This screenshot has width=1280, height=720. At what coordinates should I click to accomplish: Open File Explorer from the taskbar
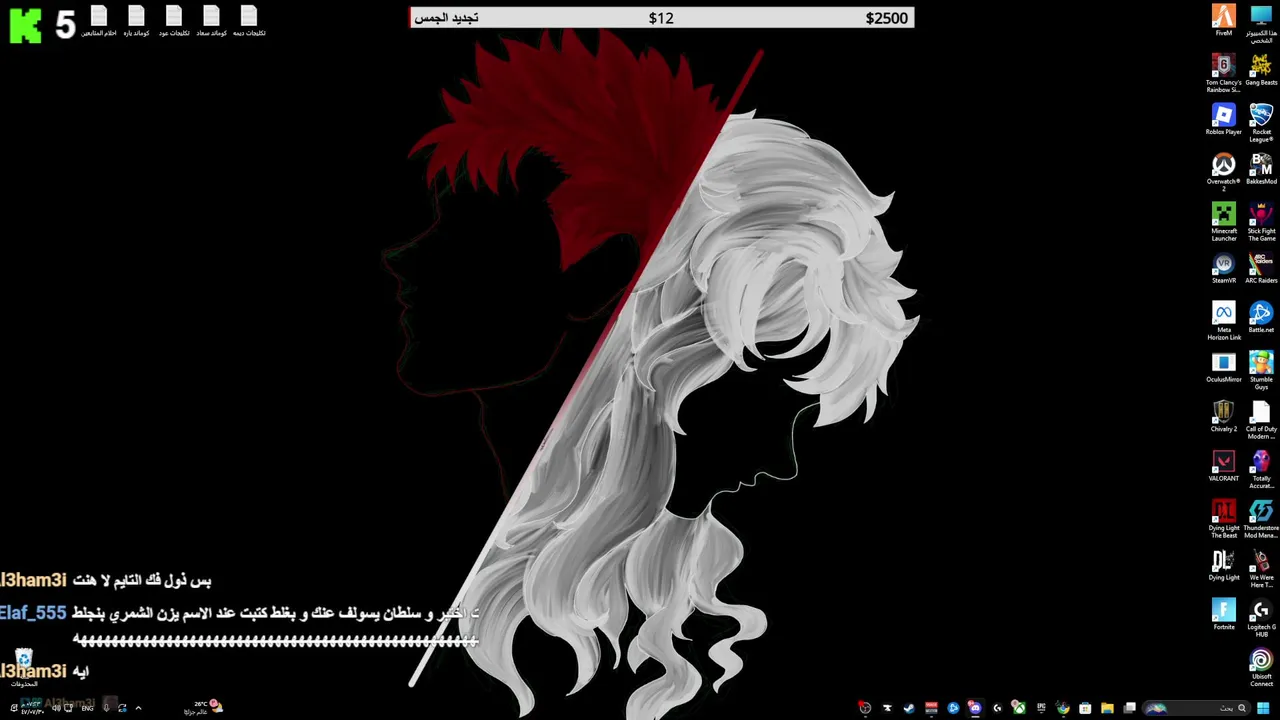point(1107,708)
